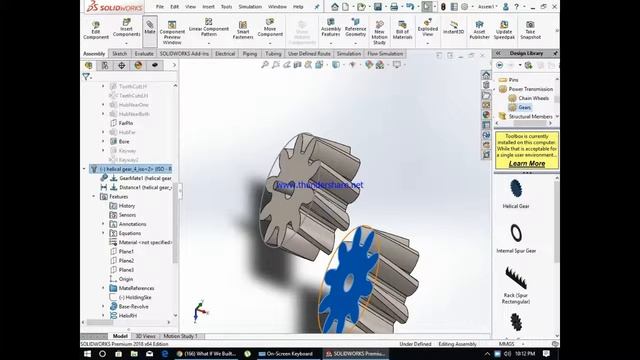Open FeatureManager design tree tab
The width and height of the screenshot is (640, 360).
pos(89,65)
